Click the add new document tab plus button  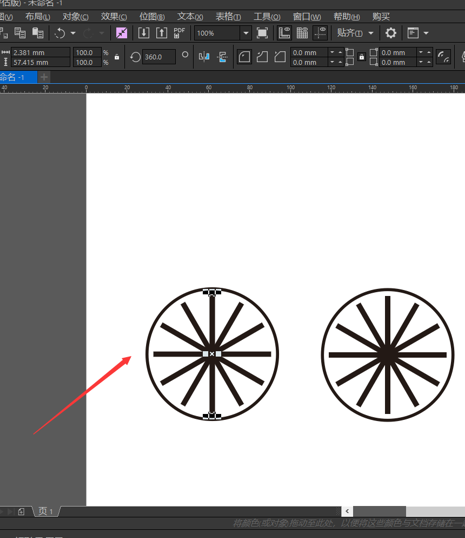44,77
